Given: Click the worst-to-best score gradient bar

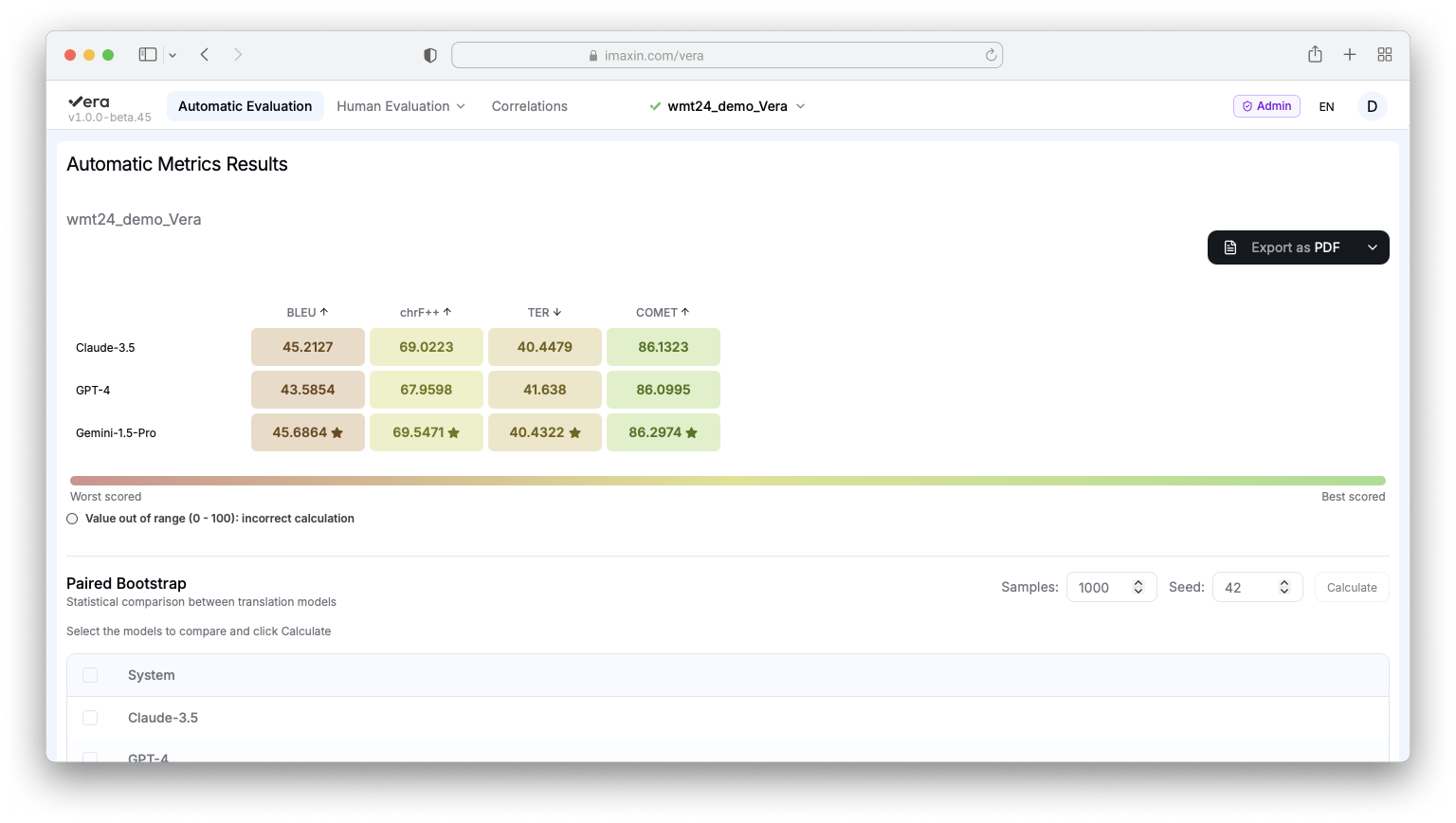Looking at the screenshot, I should pyautogui.click(x=728, y=481).
